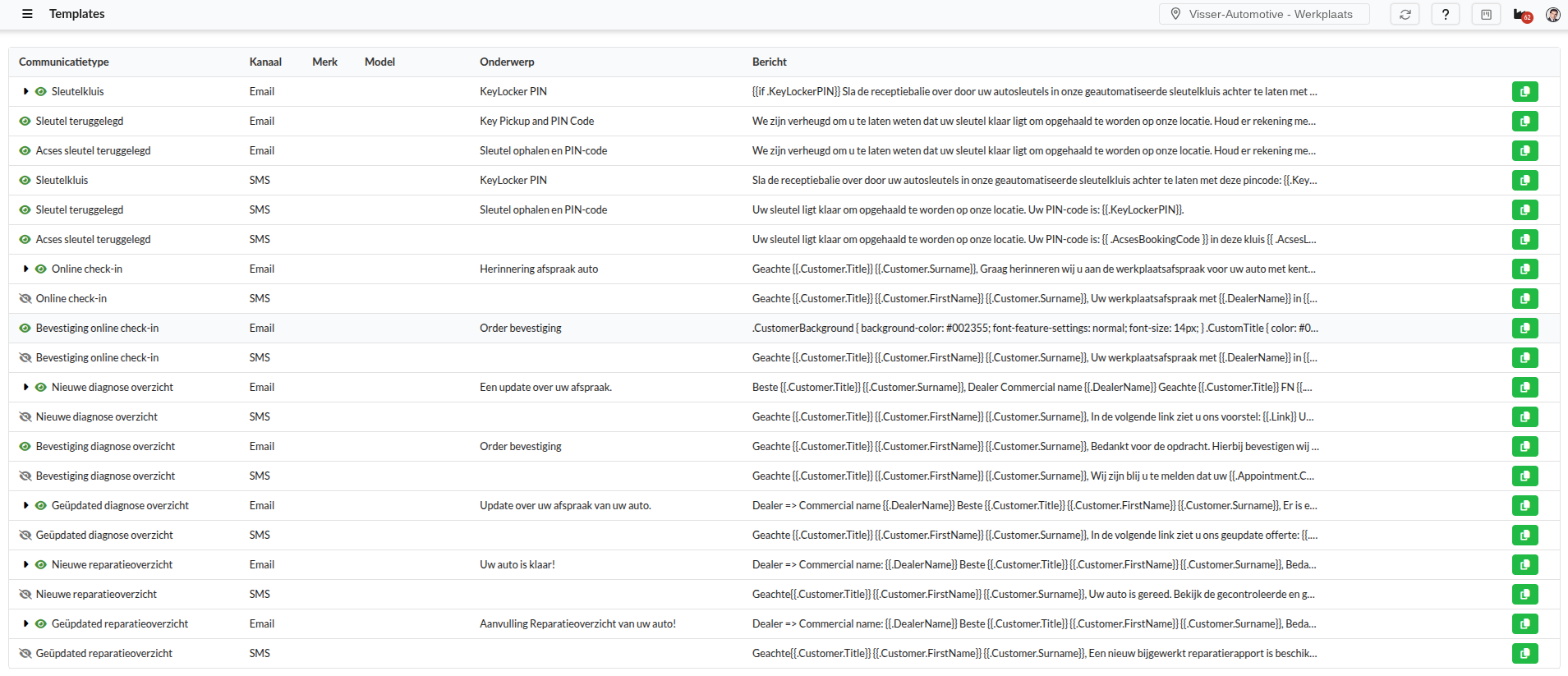The image size is (1568, 676).
Task: Toggle the eye icon for Nieuwe diagnose overzicht SMS
Action: pos(25,417)
